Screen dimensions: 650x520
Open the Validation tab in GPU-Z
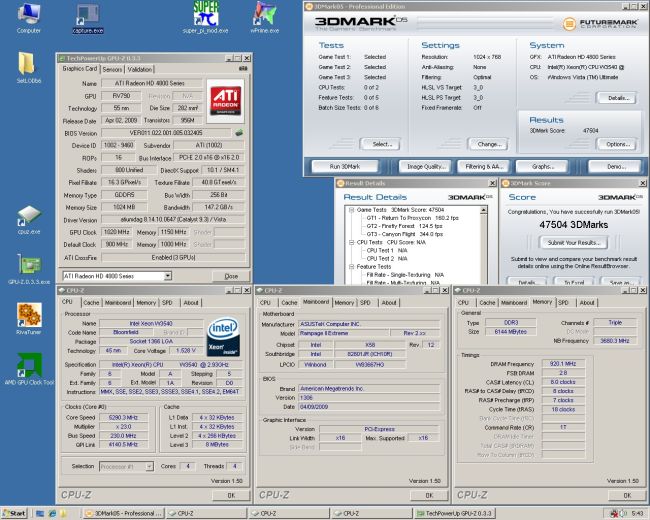(x=140, y=70)
